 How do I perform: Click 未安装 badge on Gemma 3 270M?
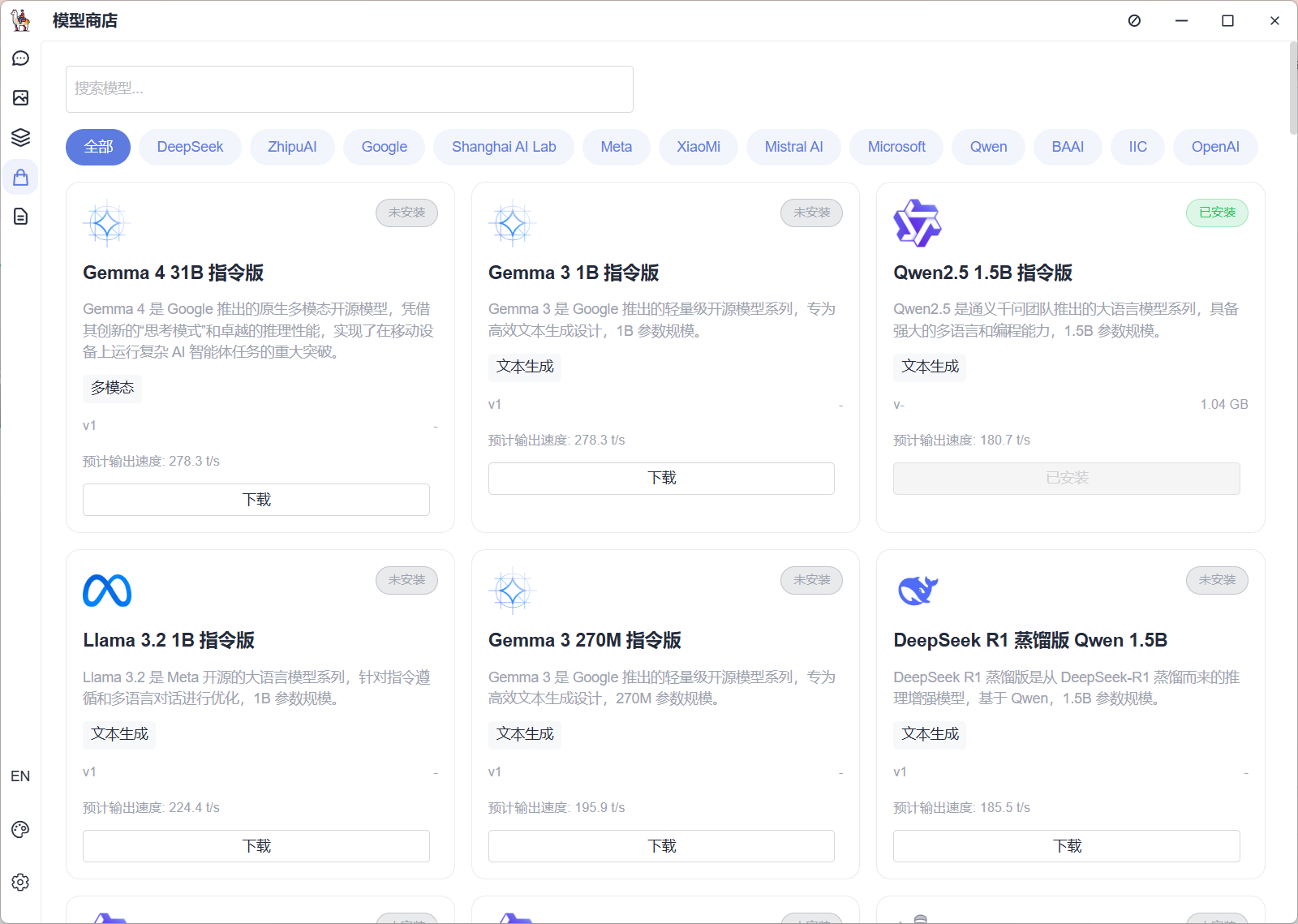pyautogui.click(x=812, y=580)
